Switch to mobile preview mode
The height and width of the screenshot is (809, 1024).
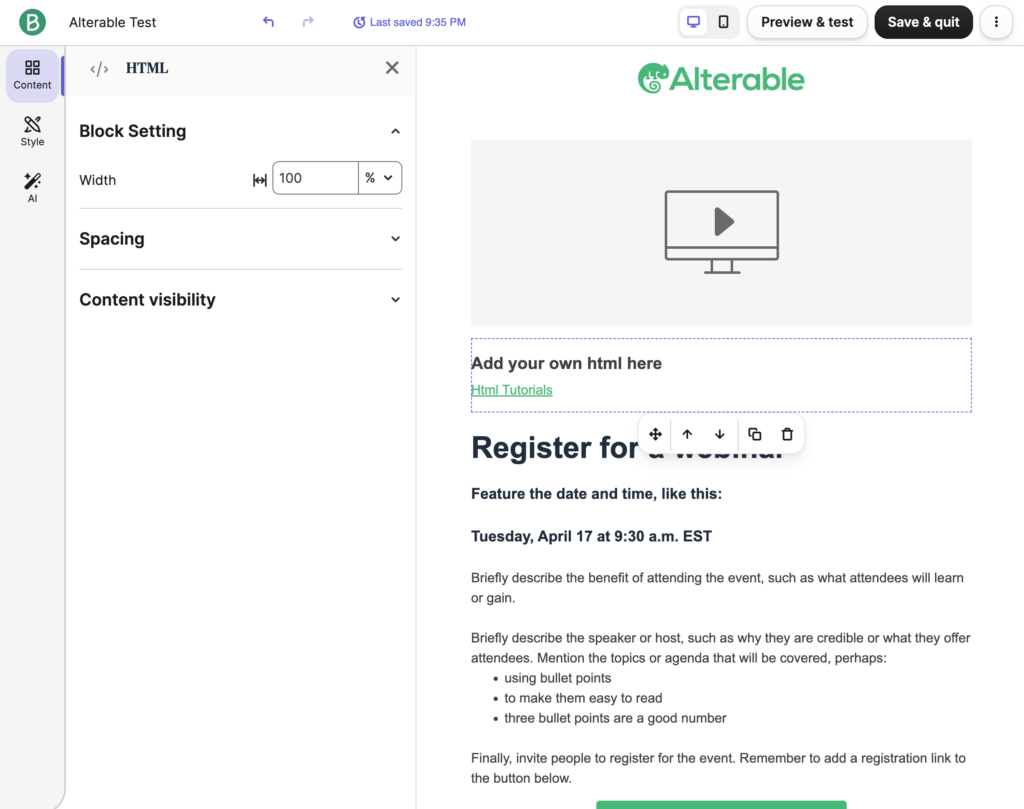tap(721, 21)
